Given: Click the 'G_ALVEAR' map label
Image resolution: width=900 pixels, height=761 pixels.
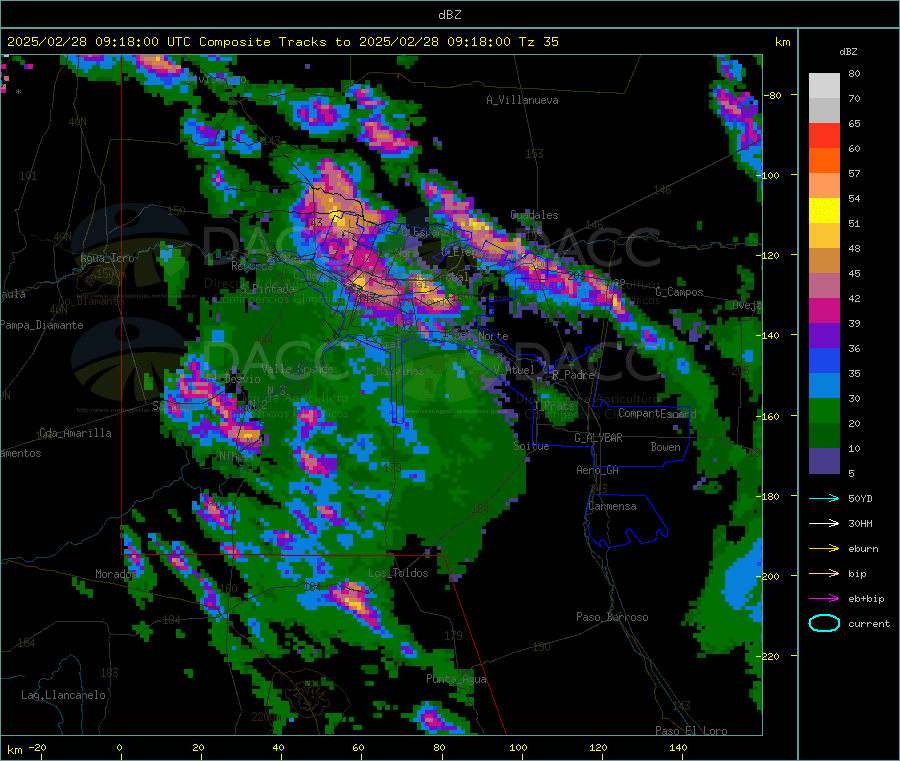Looking at the screenshot, I should click(x=599, y=438).
